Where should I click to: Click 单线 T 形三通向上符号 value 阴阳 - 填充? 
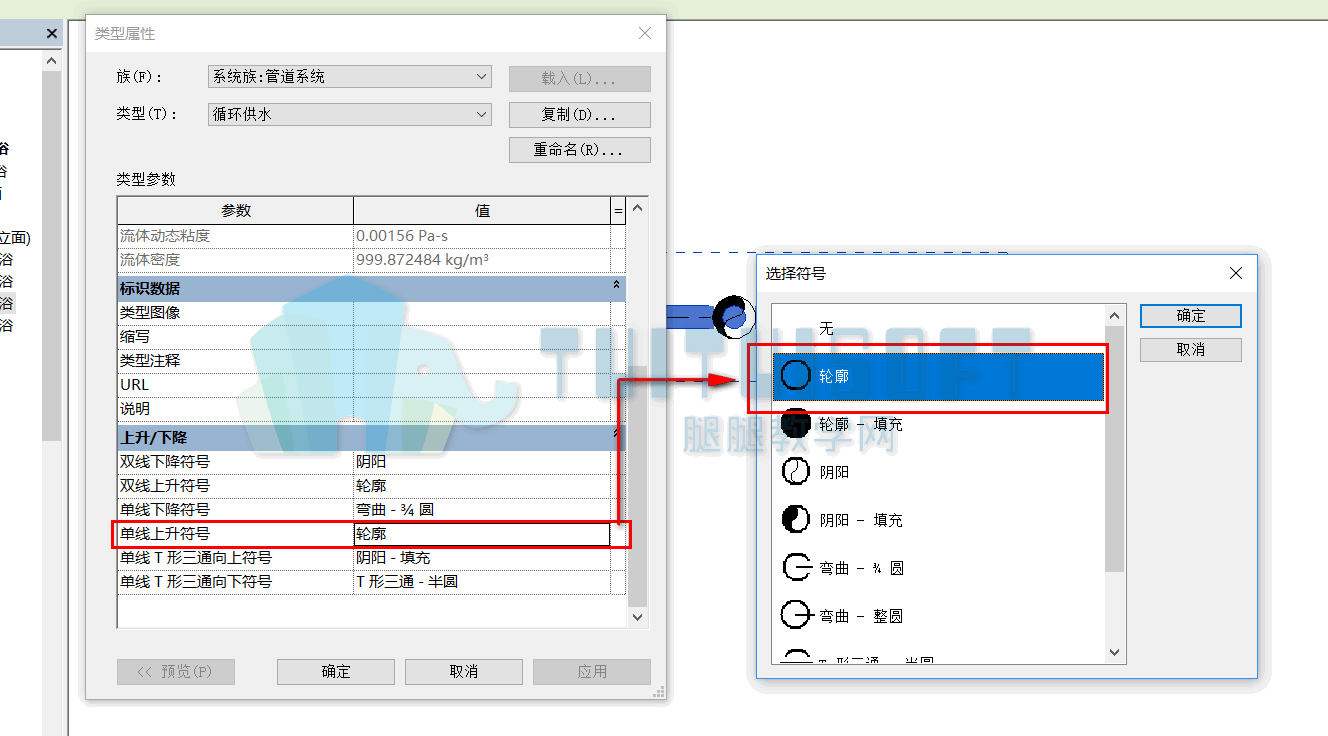(393, 558)
